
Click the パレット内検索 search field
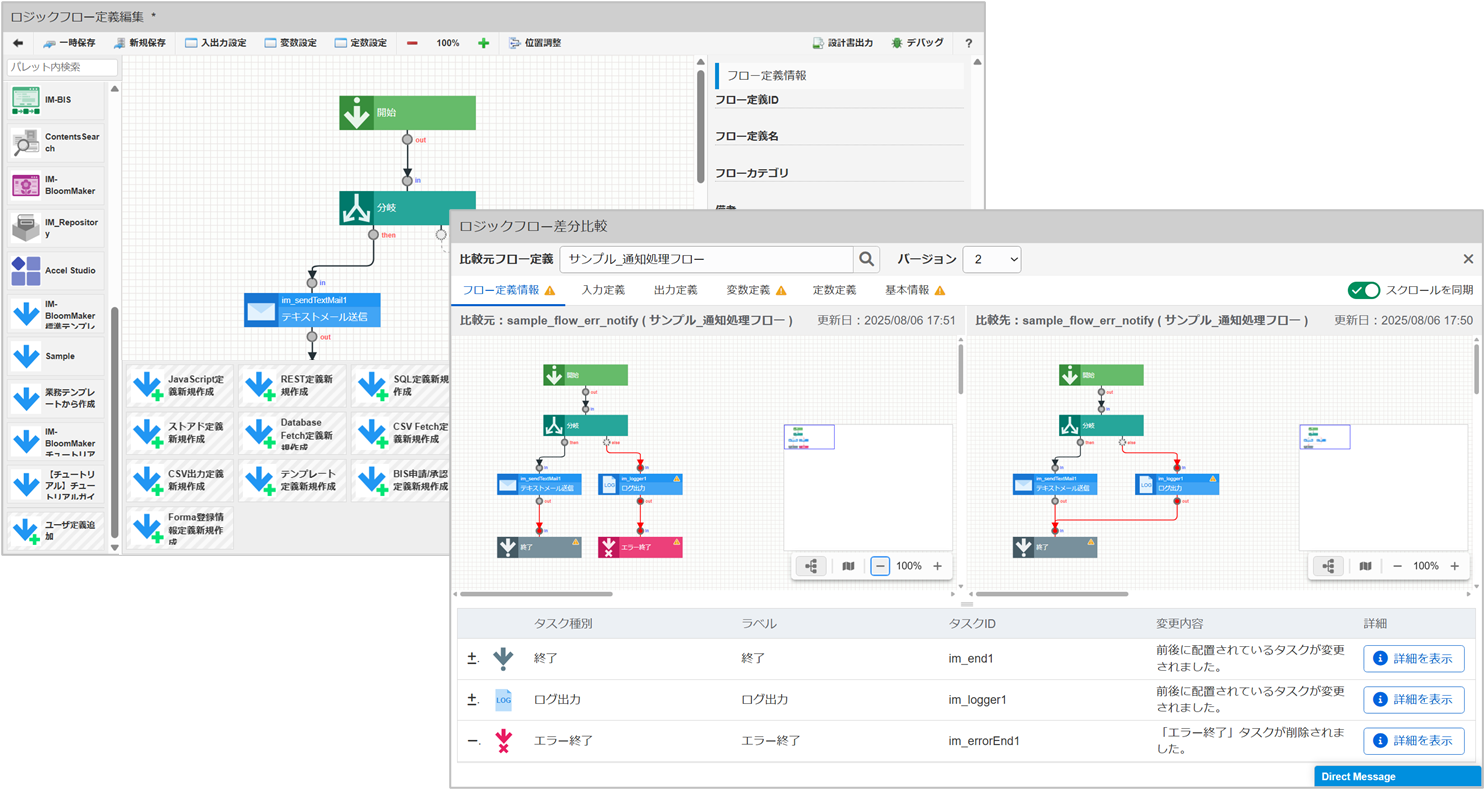[62, 67]
